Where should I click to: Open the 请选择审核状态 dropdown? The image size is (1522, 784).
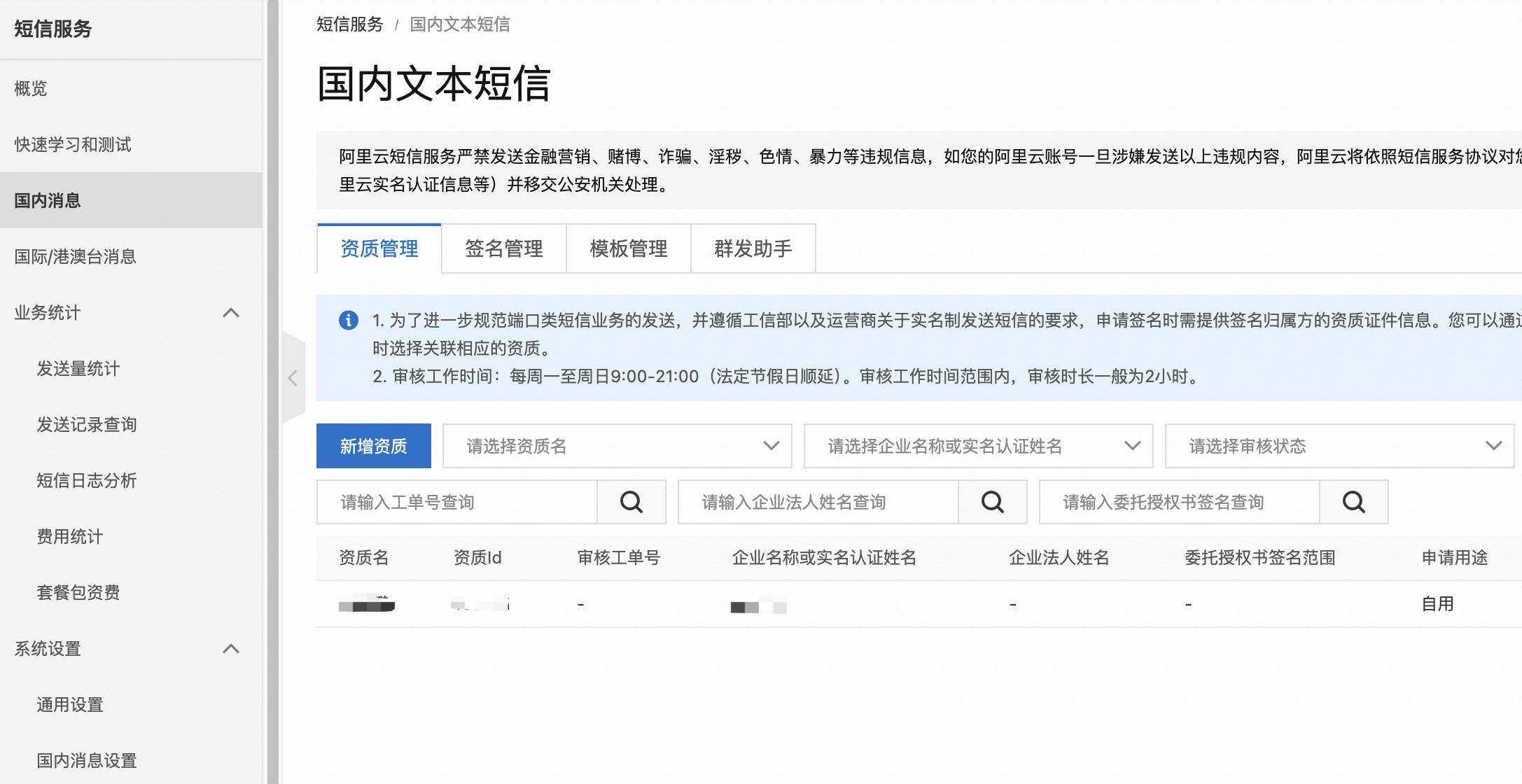[x=1339, y=446]
